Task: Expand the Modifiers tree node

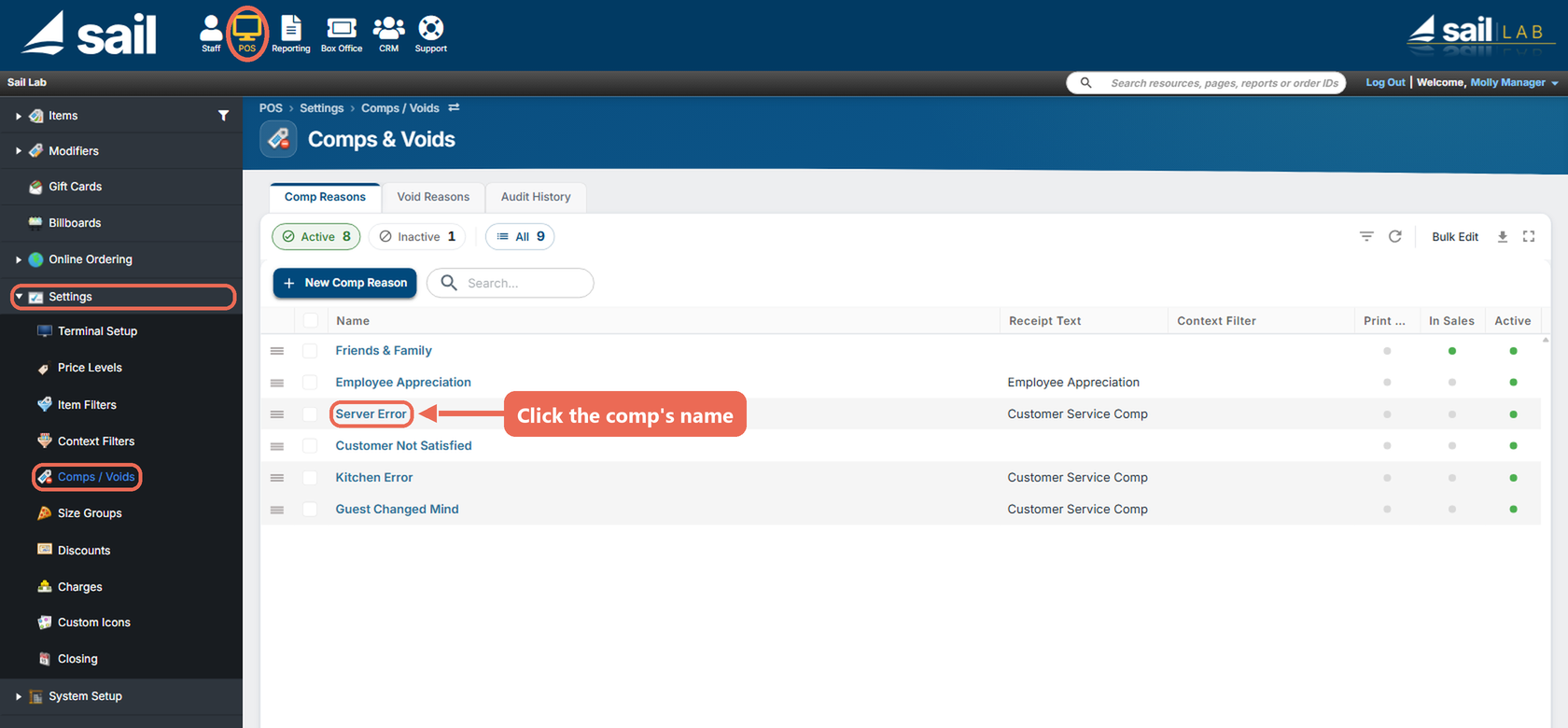Action: 18,151
